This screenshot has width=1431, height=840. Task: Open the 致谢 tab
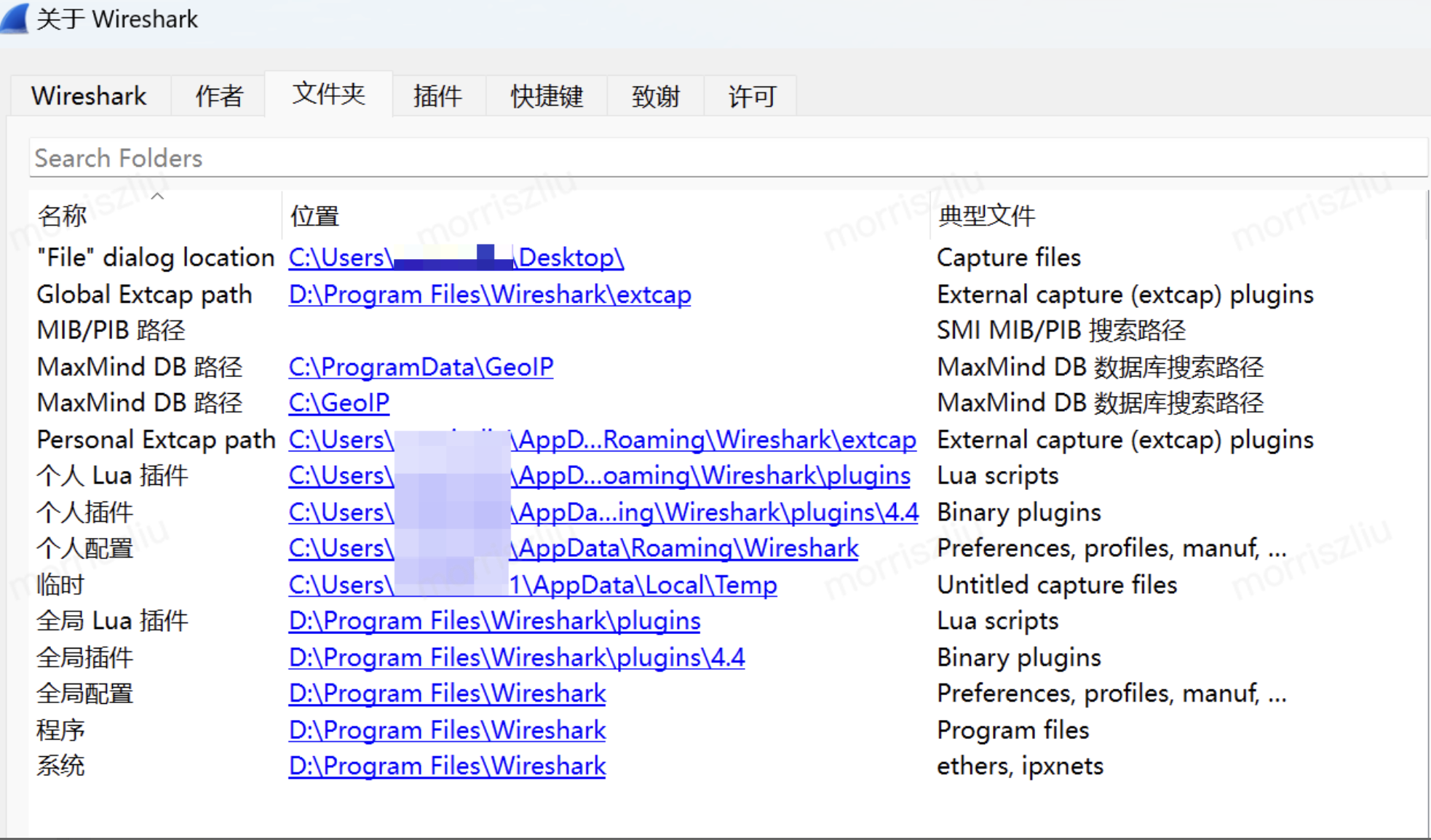(655, 96)
